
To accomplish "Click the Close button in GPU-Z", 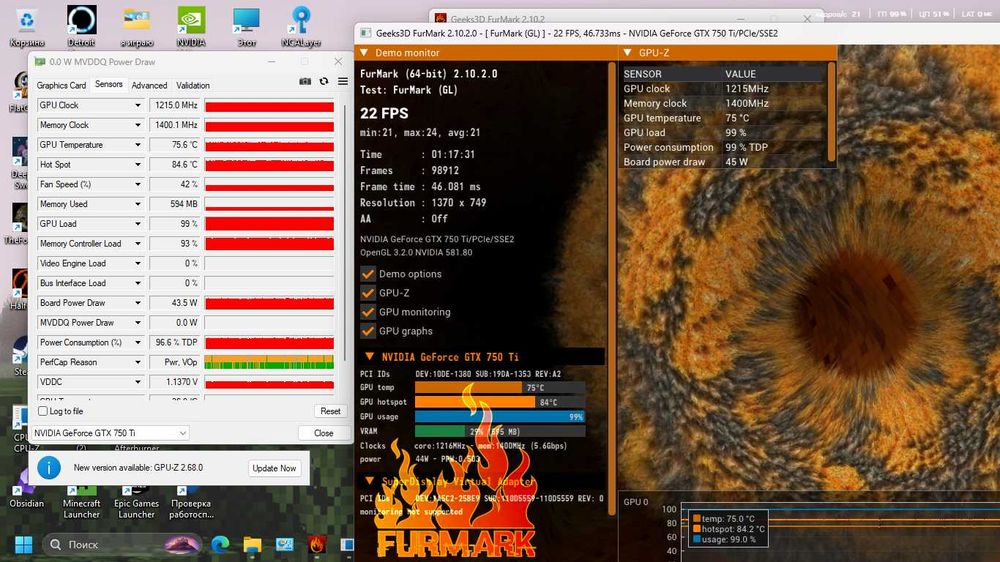I will click(323, 433).
